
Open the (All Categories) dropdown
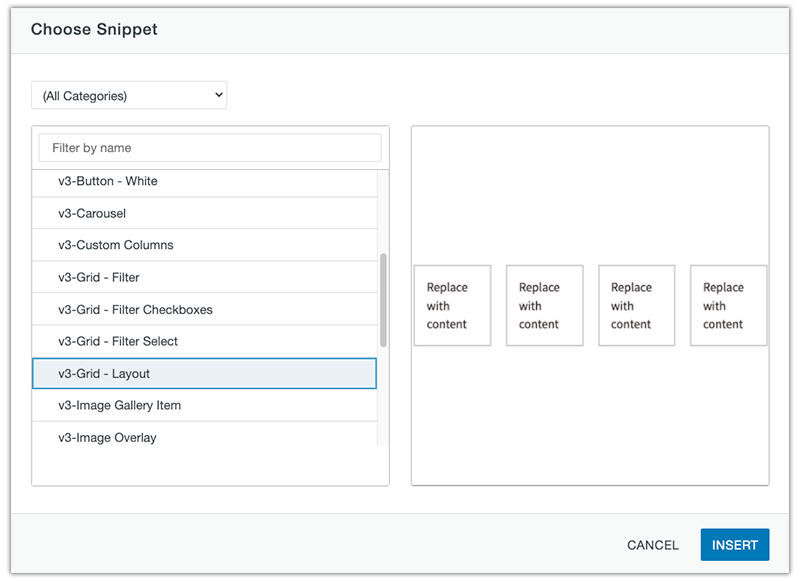(x=129, y=95)
